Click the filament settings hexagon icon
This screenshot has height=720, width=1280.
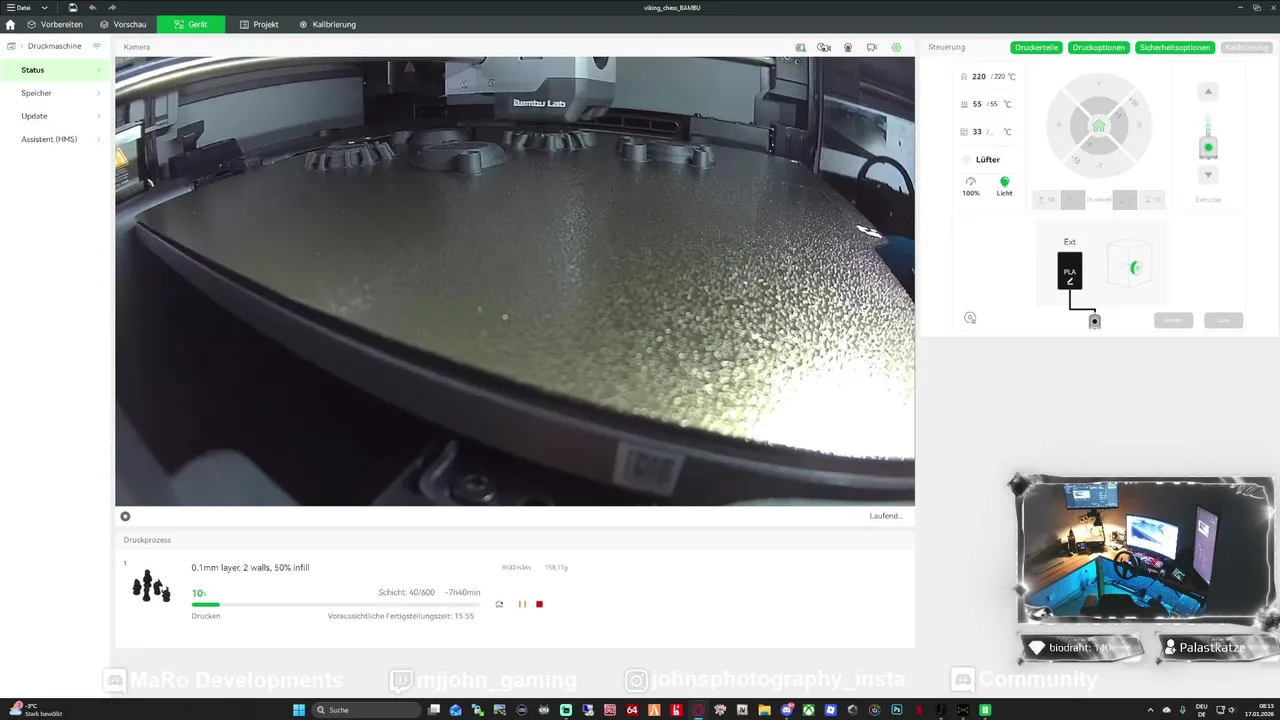970,318
